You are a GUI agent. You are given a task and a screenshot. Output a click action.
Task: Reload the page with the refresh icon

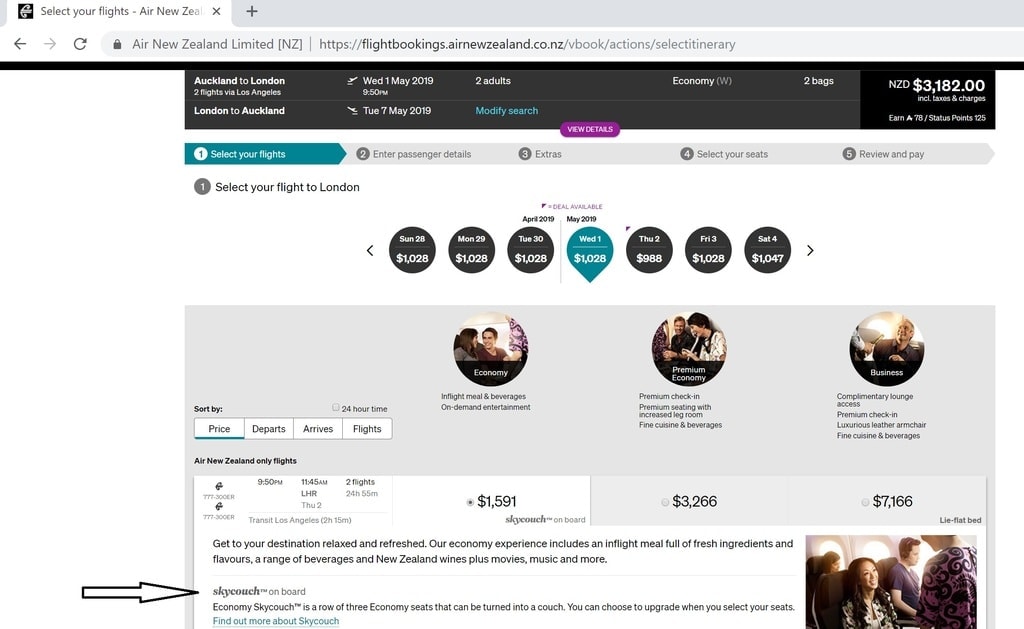(80, 44)
